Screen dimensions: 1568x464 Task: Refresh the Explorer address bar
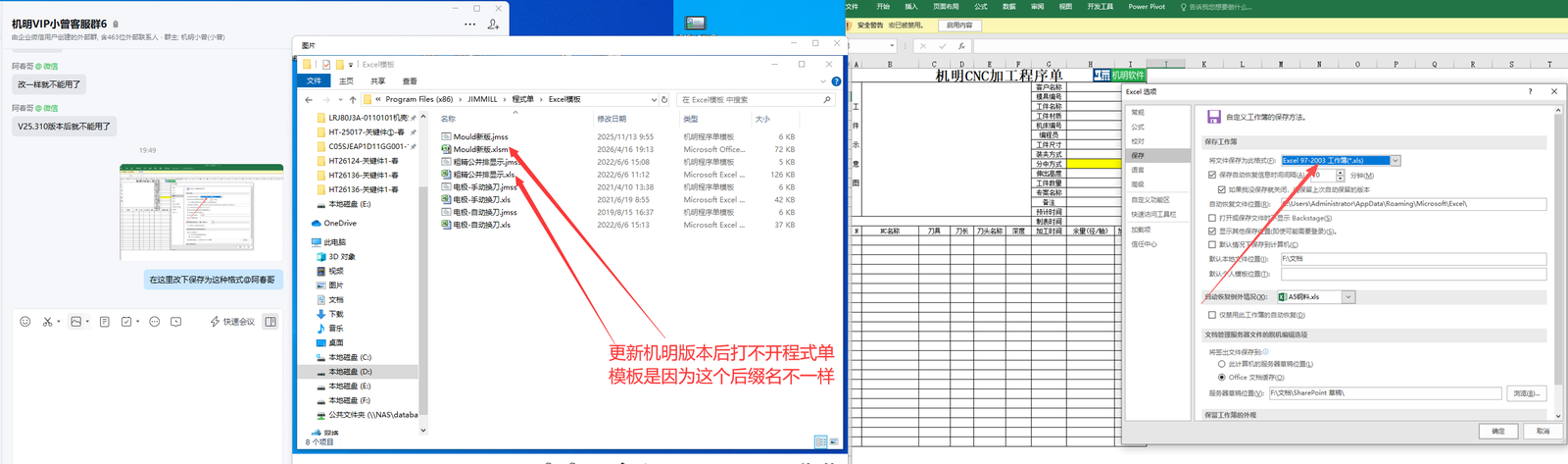point(664,99)
